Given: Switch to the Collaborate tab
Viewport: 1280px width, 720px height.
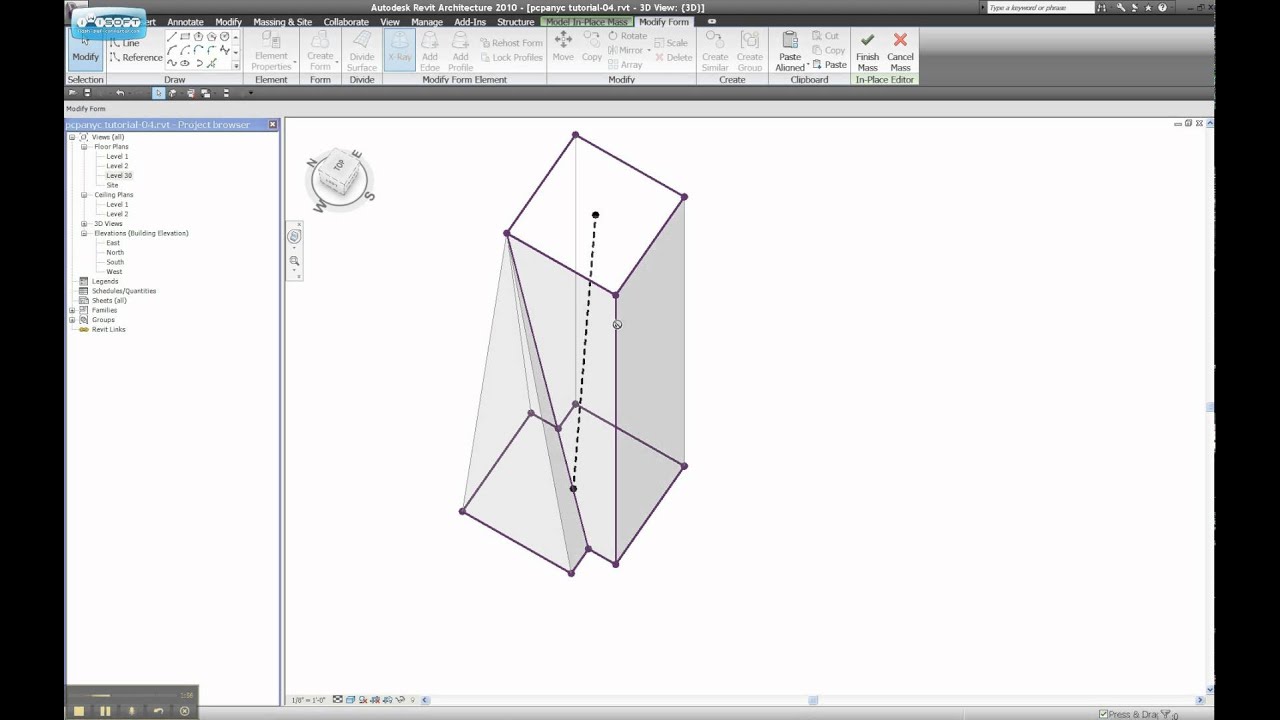Looking at the screenshot, I should [346, 21].
